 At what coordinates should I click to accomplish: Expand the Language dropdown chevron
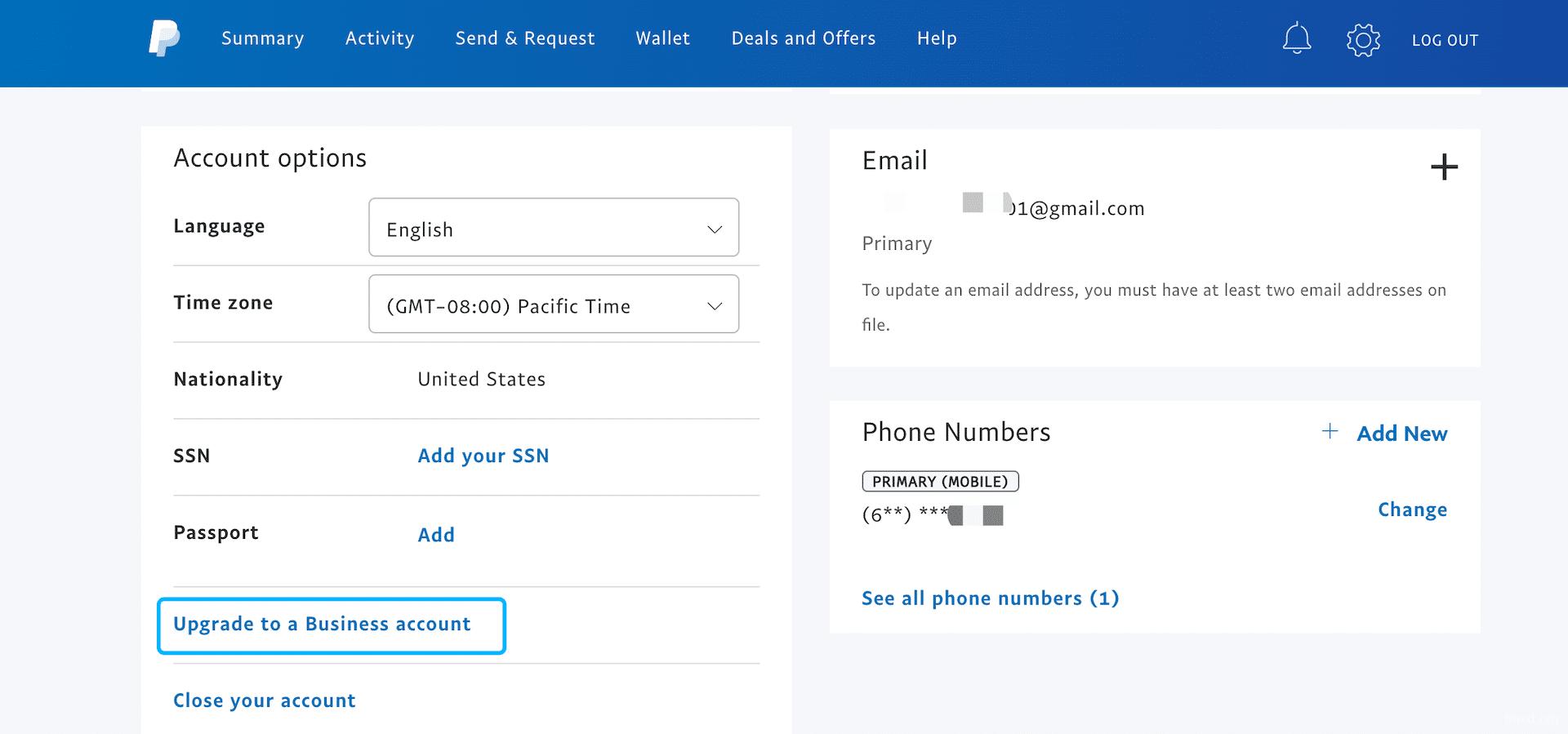[715, 229]
